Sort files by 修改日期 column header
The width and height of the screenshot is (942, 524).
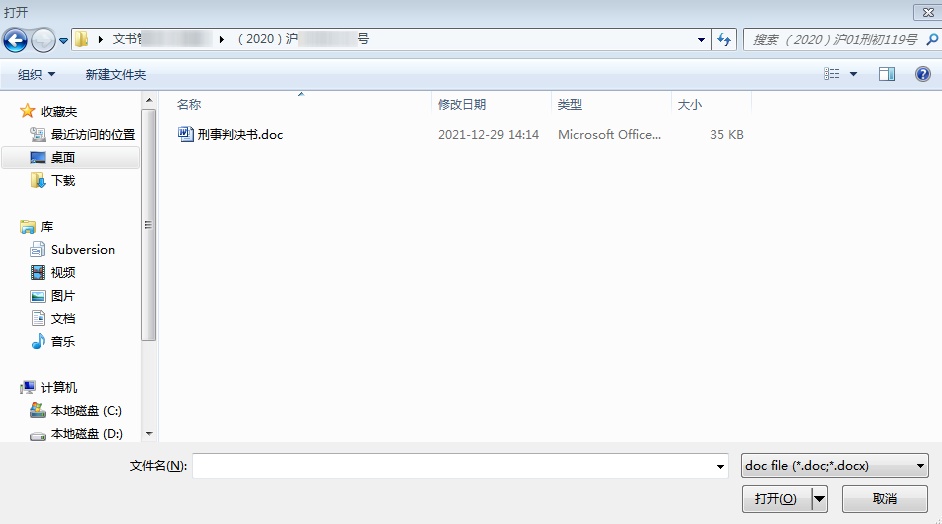pos(462,104)
